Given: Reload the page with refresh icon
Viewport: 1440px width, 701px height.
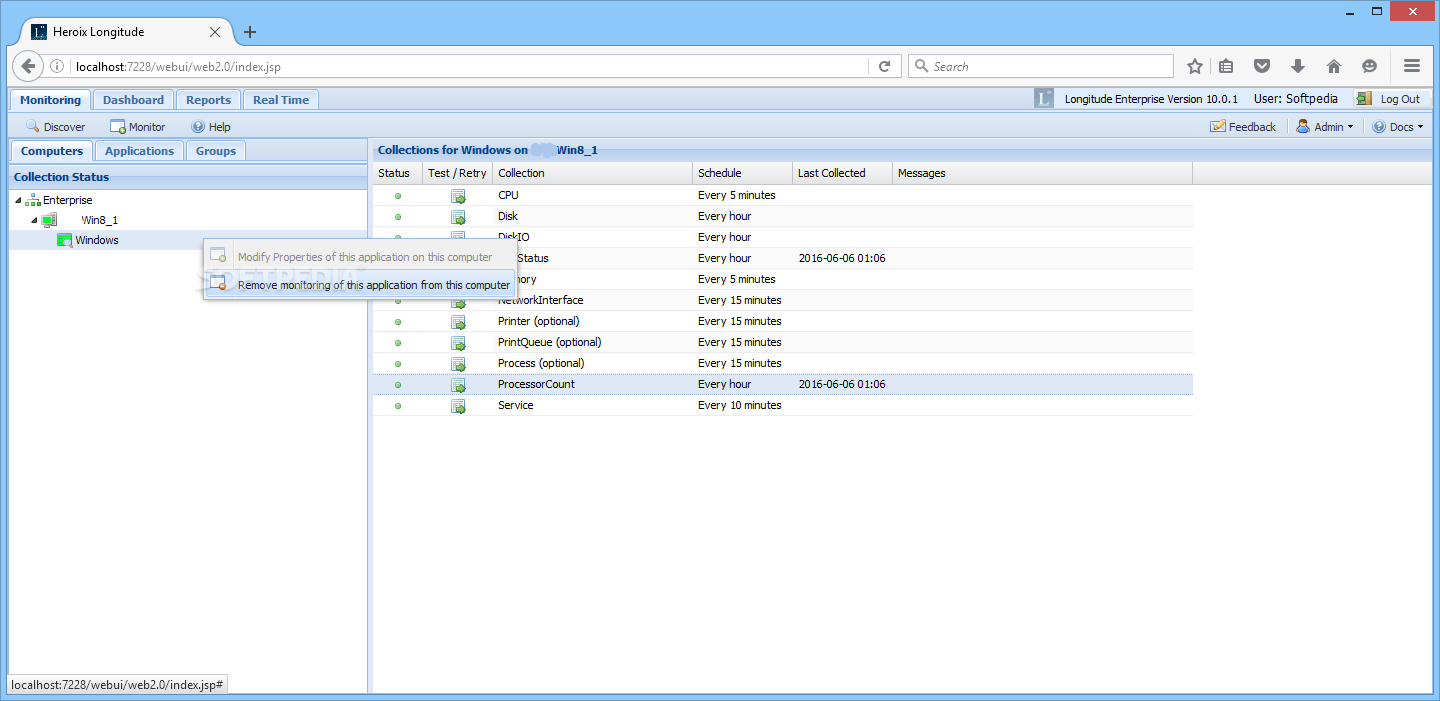Looking at the screenshot, I should [884, 66].
